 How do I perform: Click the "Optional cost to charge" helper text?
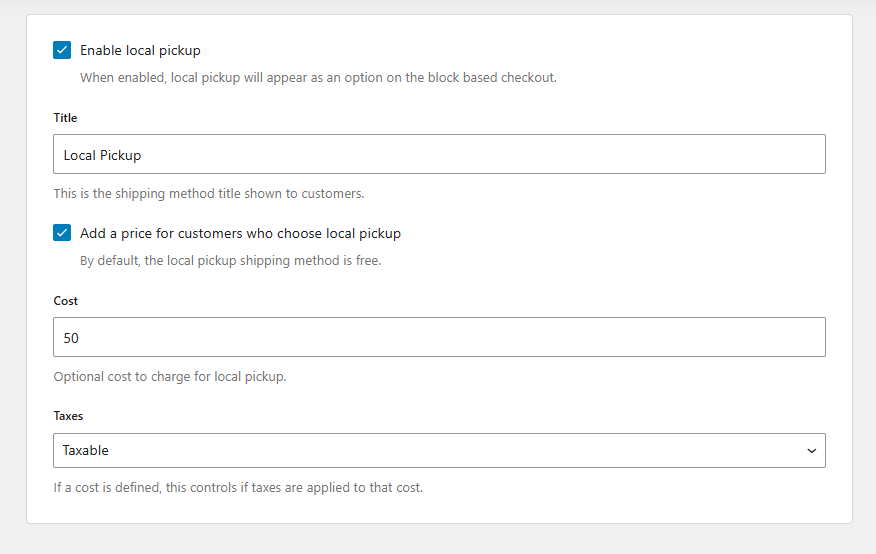tap(169, 377)
